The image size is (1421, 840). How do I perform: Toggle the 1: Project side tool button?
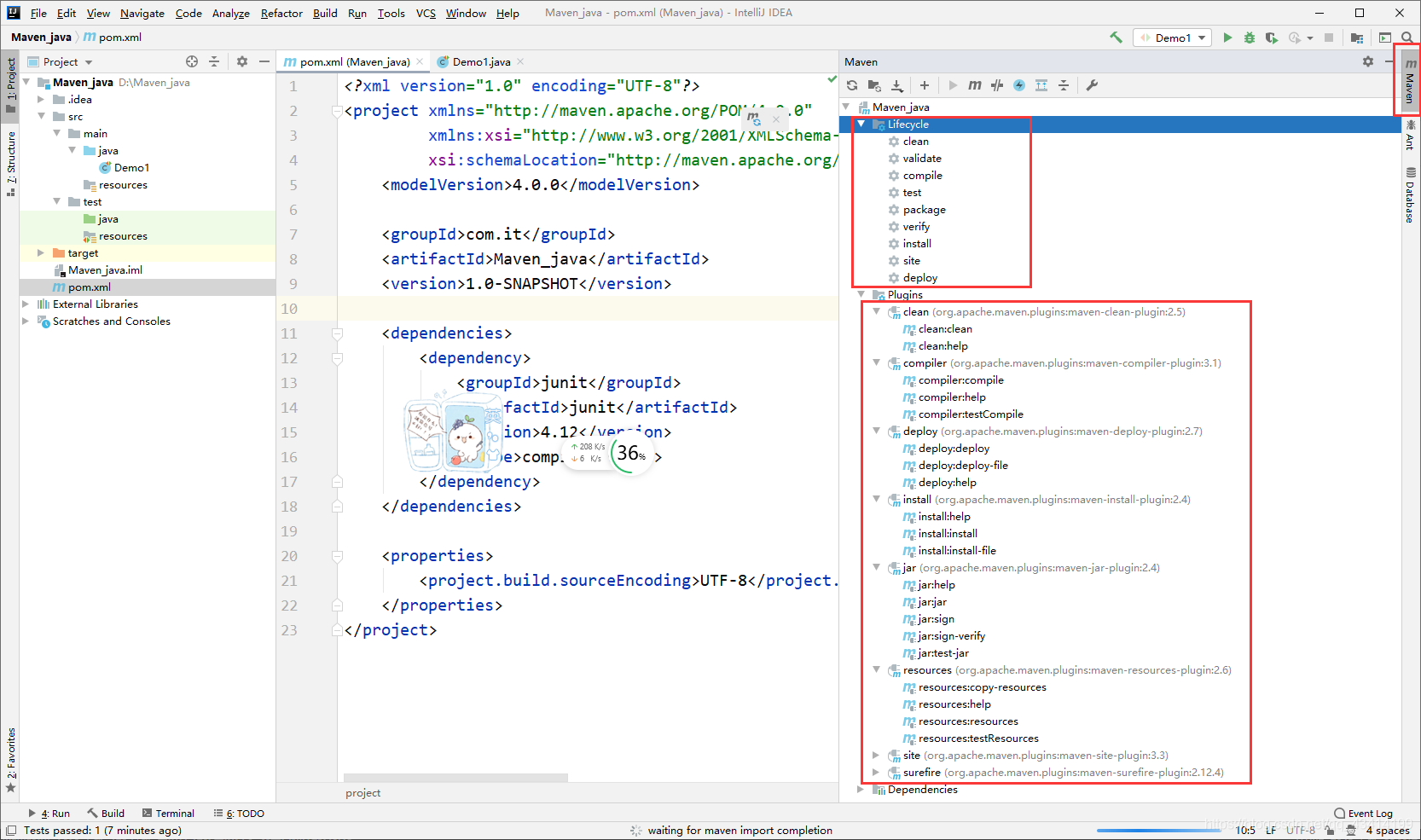point(10,85)
